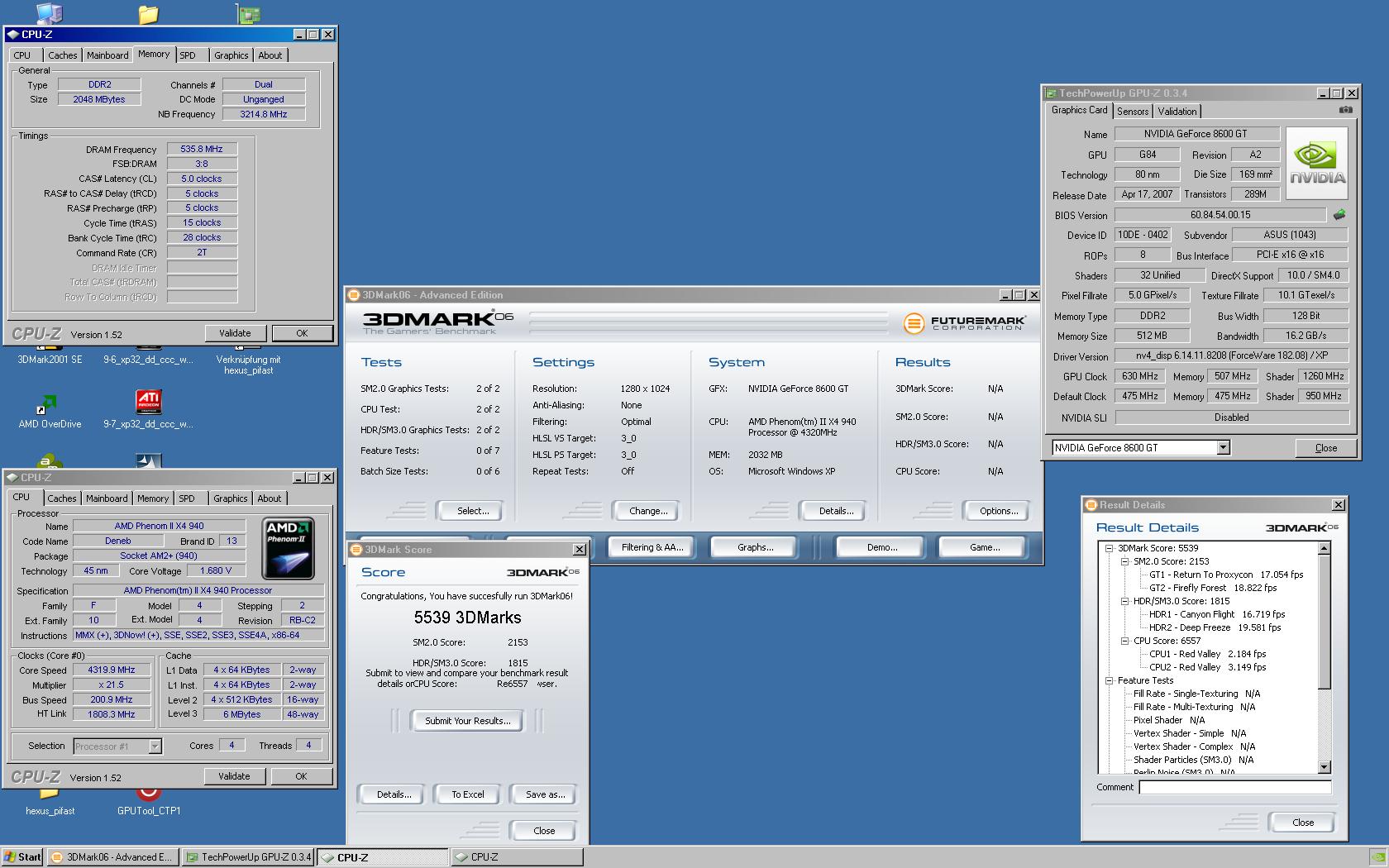Open the Memory tab in lower CPU-Z window

pyautogui.click(x=153, y=498)
